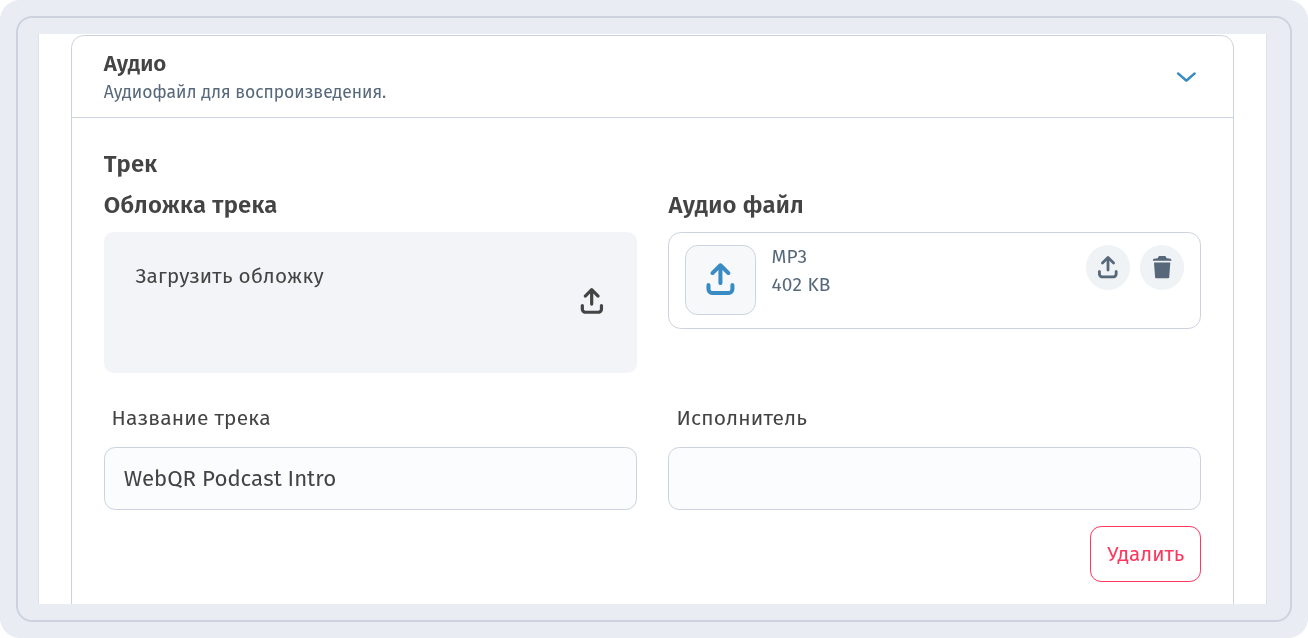Click the Аудиофайл для воспроизведения description
1308x638 pixels.
[245, 92]
